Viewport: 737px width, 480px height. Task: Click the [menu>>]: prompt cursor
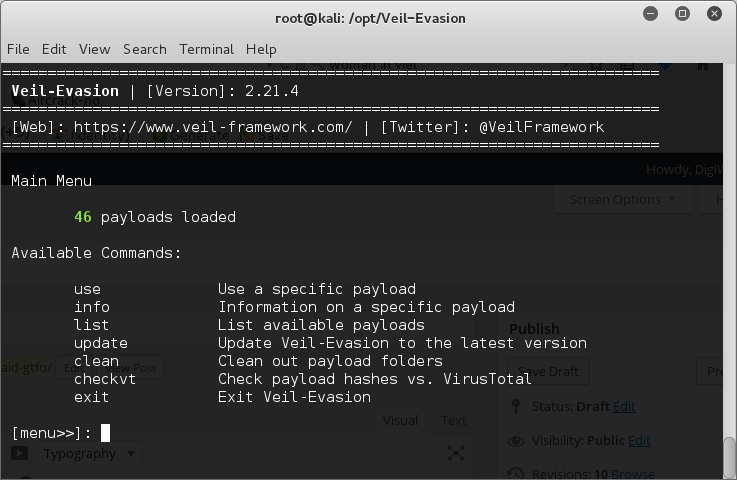105,433
